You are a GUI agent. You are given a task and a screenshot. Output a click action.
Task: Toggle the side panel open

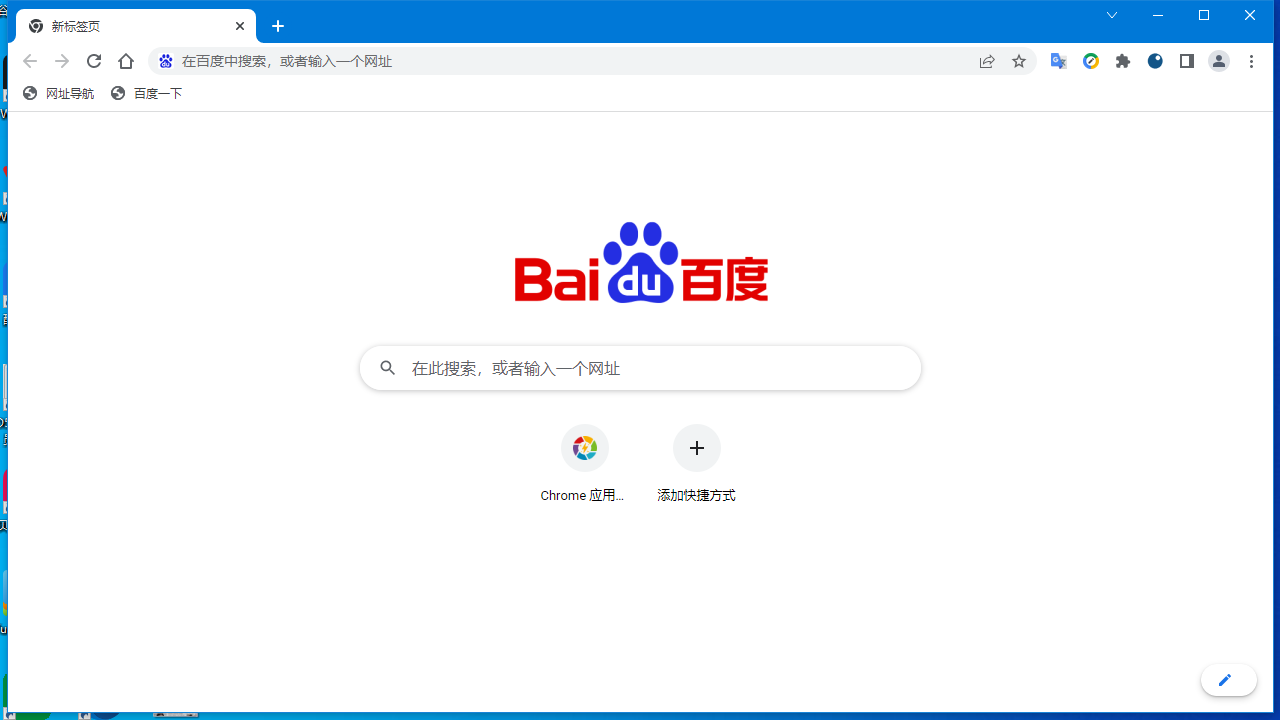click(1186, 61)
